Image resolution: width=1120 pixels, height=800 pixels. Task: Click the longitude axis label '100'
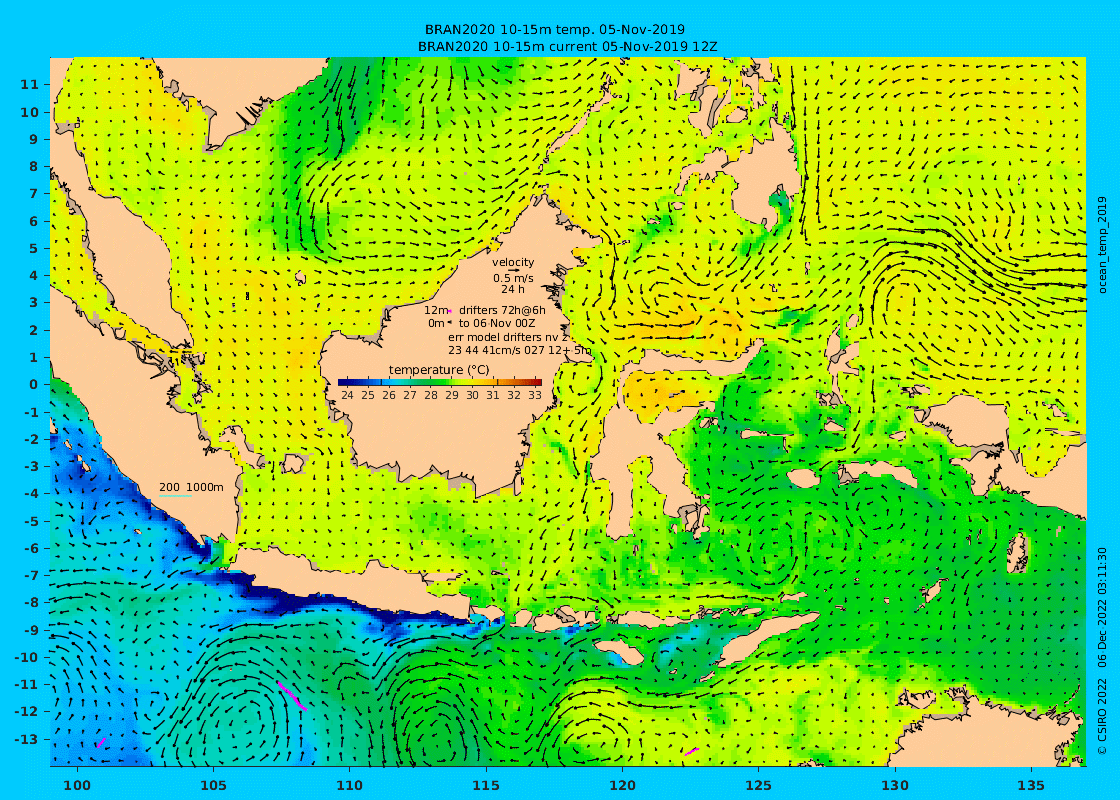point(77,785)
